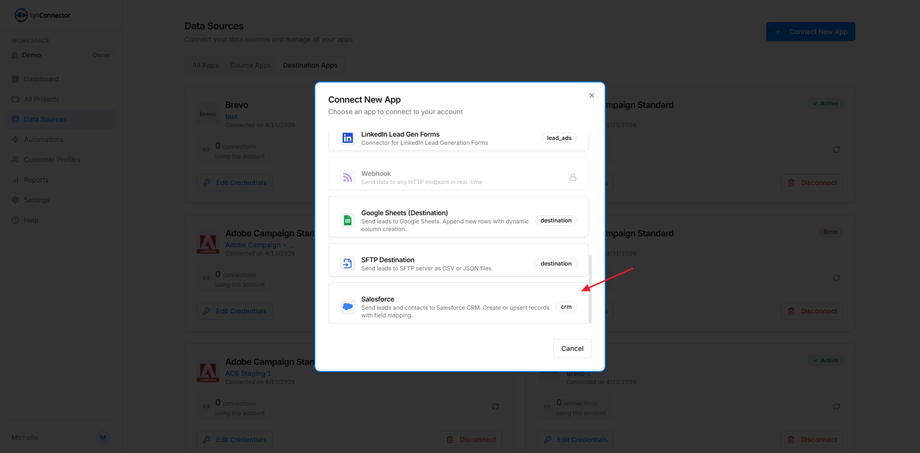Click the Google Sheets icon
The width and height of the screenshot is (920, 453).
(x=347, y=221)
